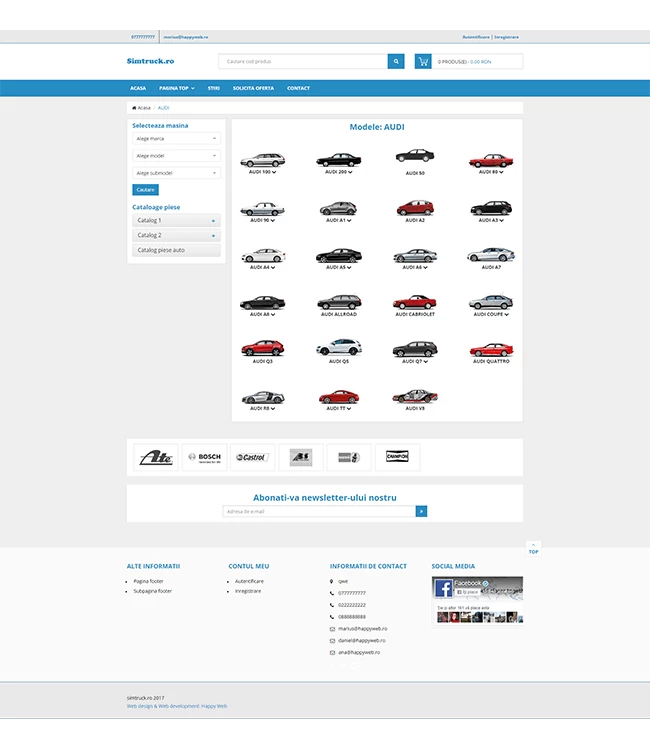The width and height of the screenshot is (650, 750).
Task: Expand Catalog 1 plus icon
Action: pyautogui.click(x=213, y=221)
